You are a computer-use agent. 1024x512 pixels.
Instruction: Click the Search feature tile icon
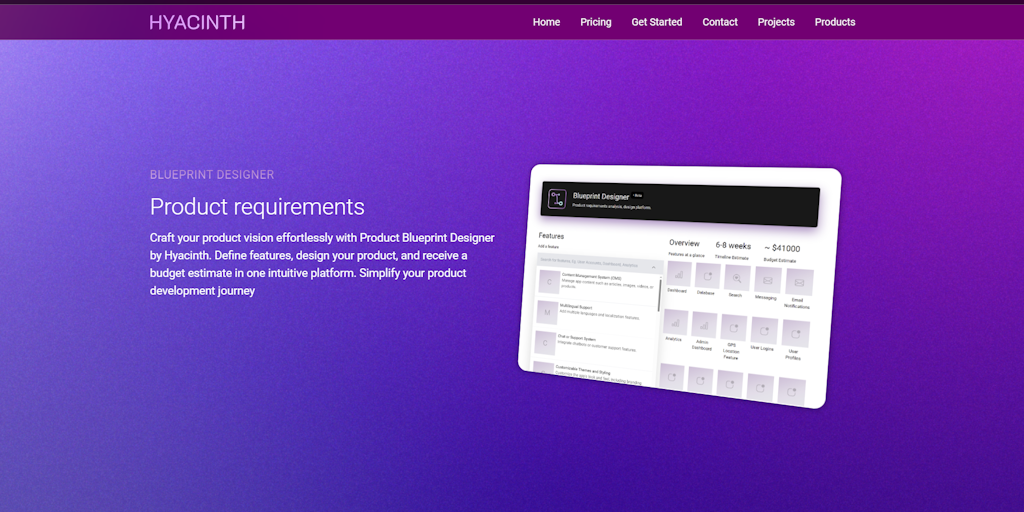pos(737,278)
